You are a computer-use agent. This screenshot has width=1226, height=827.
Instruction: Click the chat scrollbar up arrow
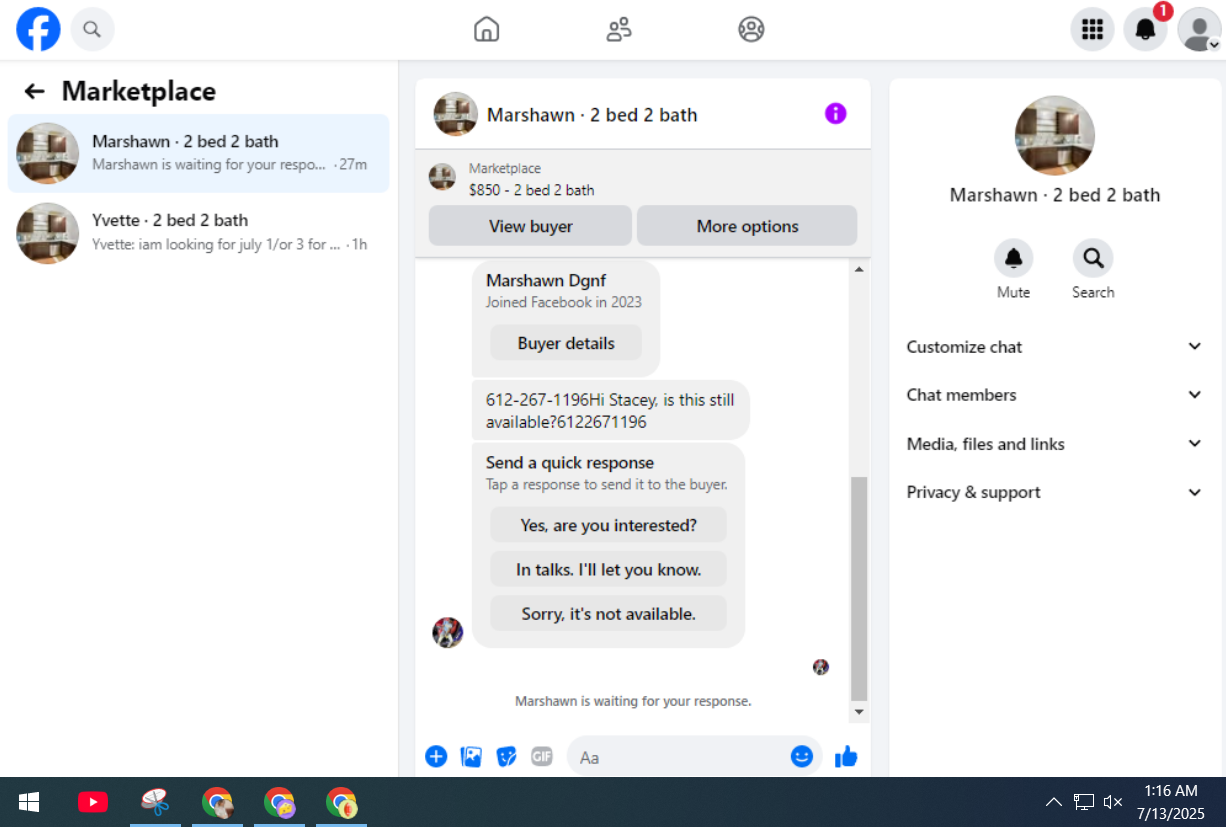[x=858, y=268]
